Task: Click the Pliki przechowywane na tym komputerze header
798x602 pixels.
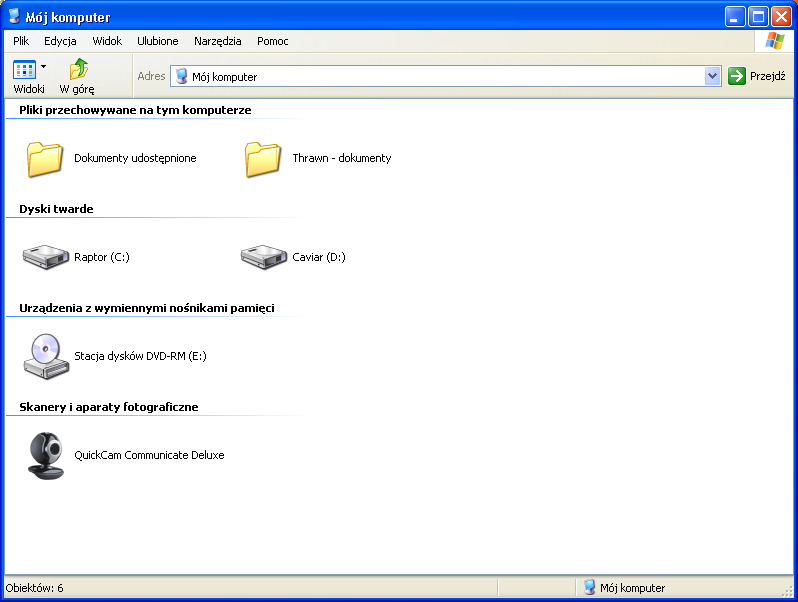Action: point(135,110)
